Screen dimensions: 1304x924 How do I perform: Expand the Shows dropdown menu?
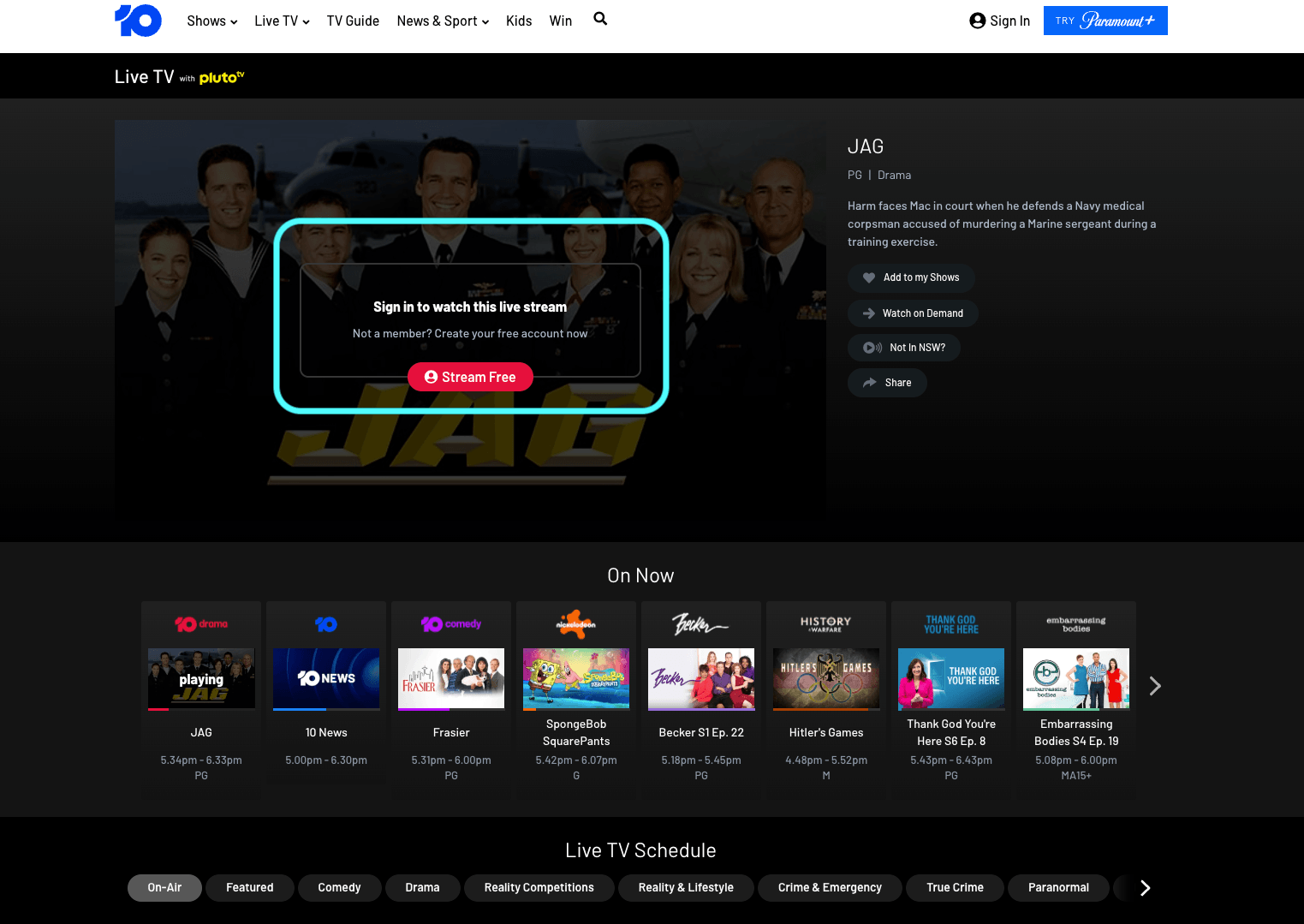(212, 21)
